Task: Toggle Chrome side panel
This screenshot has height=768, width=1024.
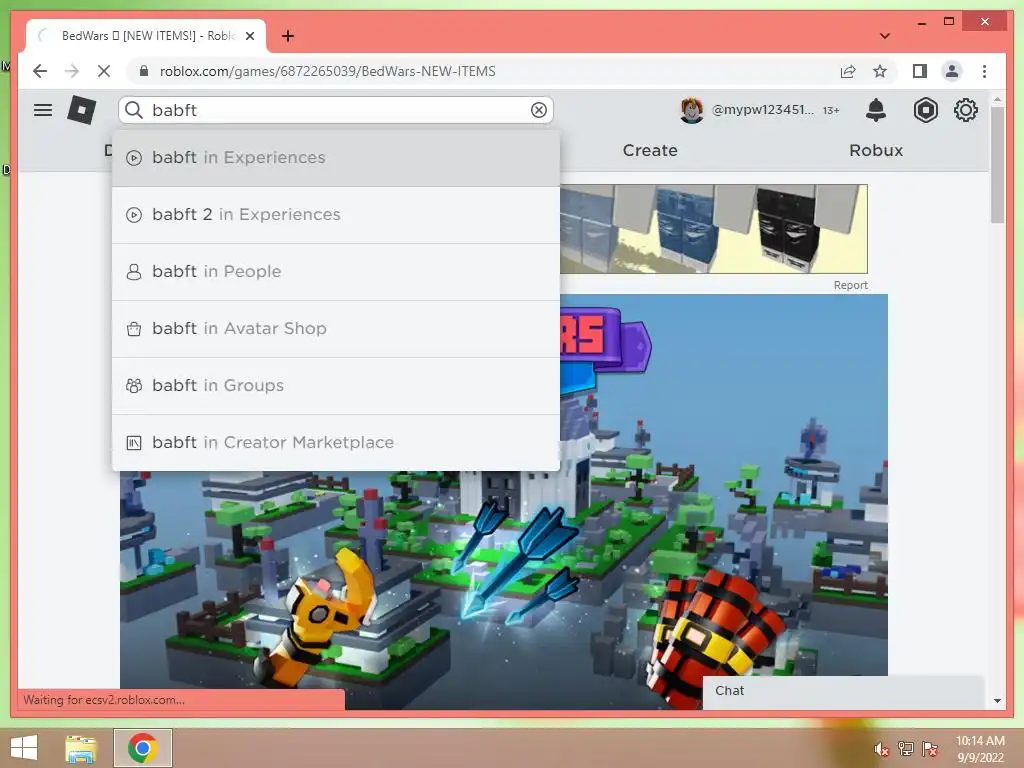Action: pyautogui.click(x=920, y=71)
